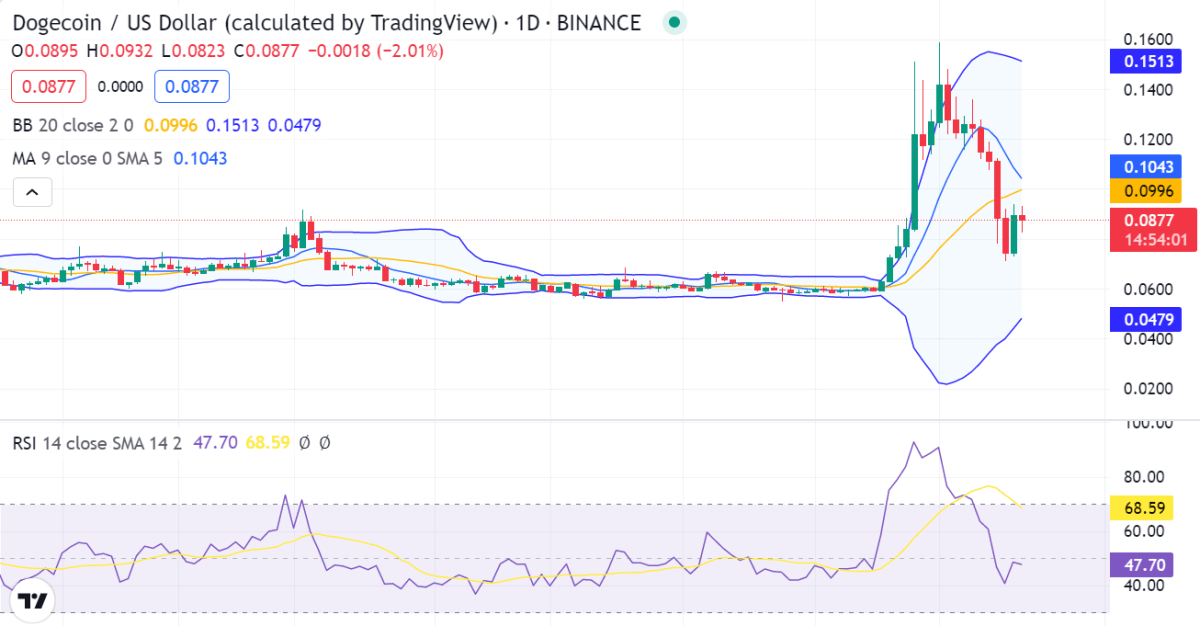Click the spread value 0.0000 between price boxes

click(x=120, y=87)
